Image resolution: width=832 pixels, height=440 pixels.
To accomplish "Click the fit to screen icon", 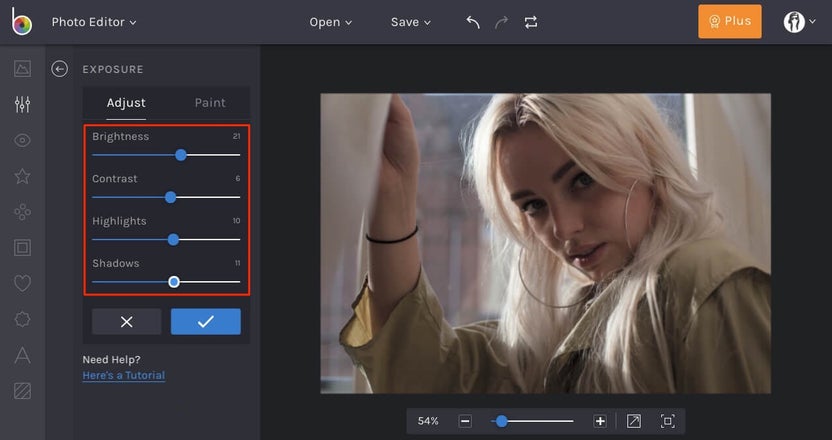I will pyautogui.click(x=668, y=421).
